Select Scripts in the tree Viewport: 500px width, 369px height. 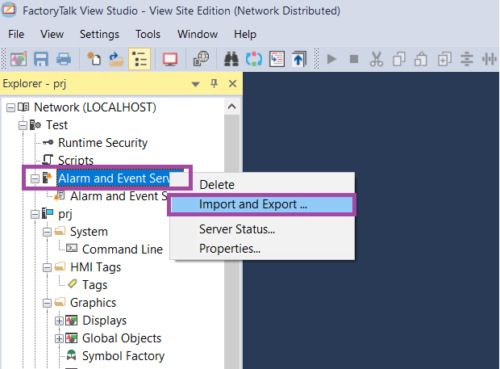point(76,160)
